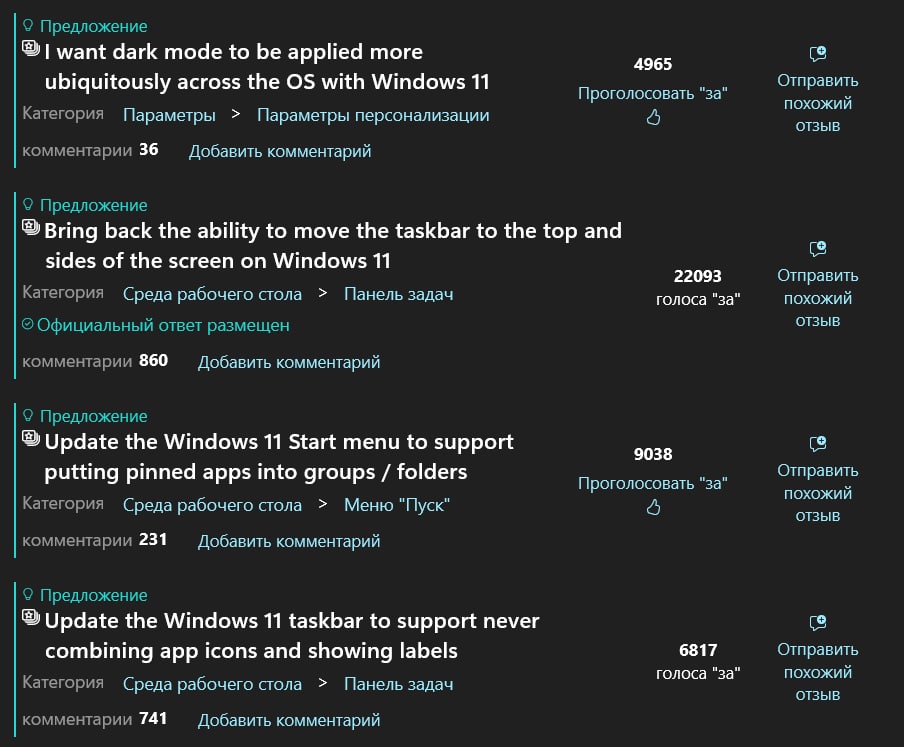Click голоса "за" text under 6817
This screenshot has height=747, width=904.
(698, 673)
